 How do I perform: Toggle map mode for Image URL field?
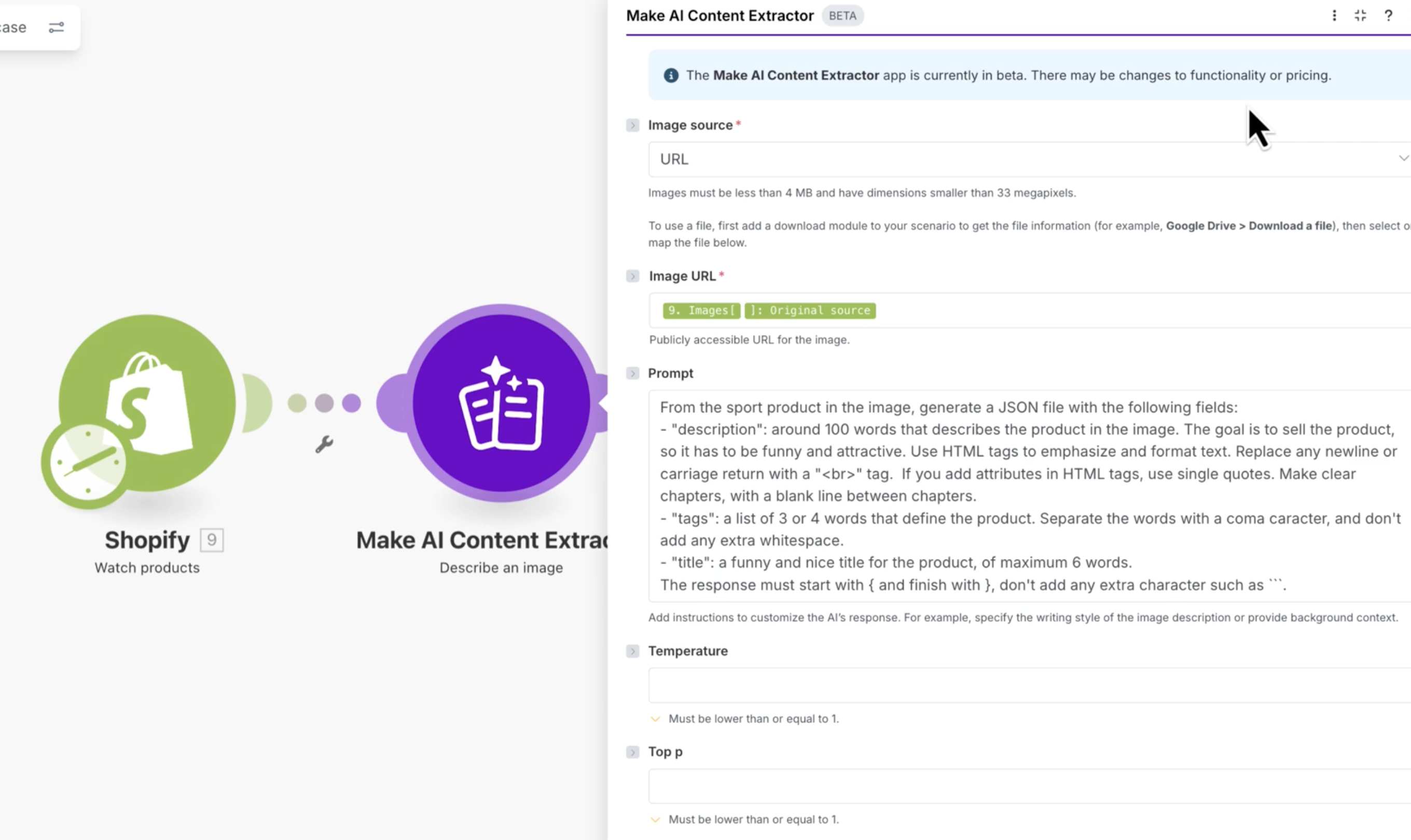coord(632,276)
